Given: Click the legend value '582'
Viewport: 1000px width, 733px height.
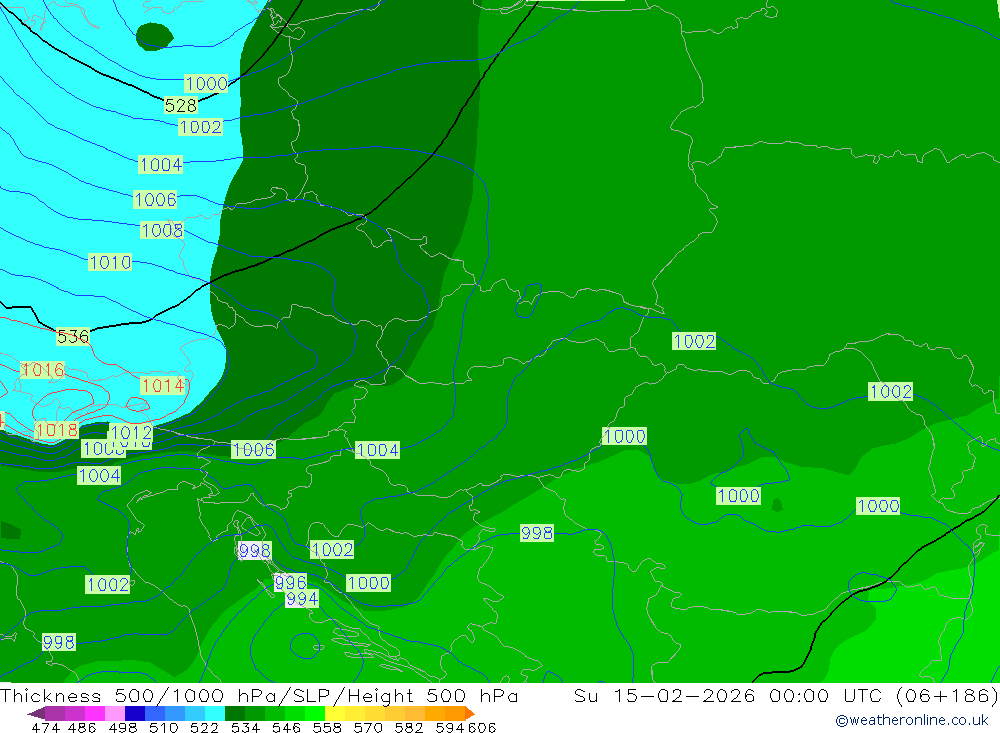Looking at the screenshot, I should click(408, 727).
